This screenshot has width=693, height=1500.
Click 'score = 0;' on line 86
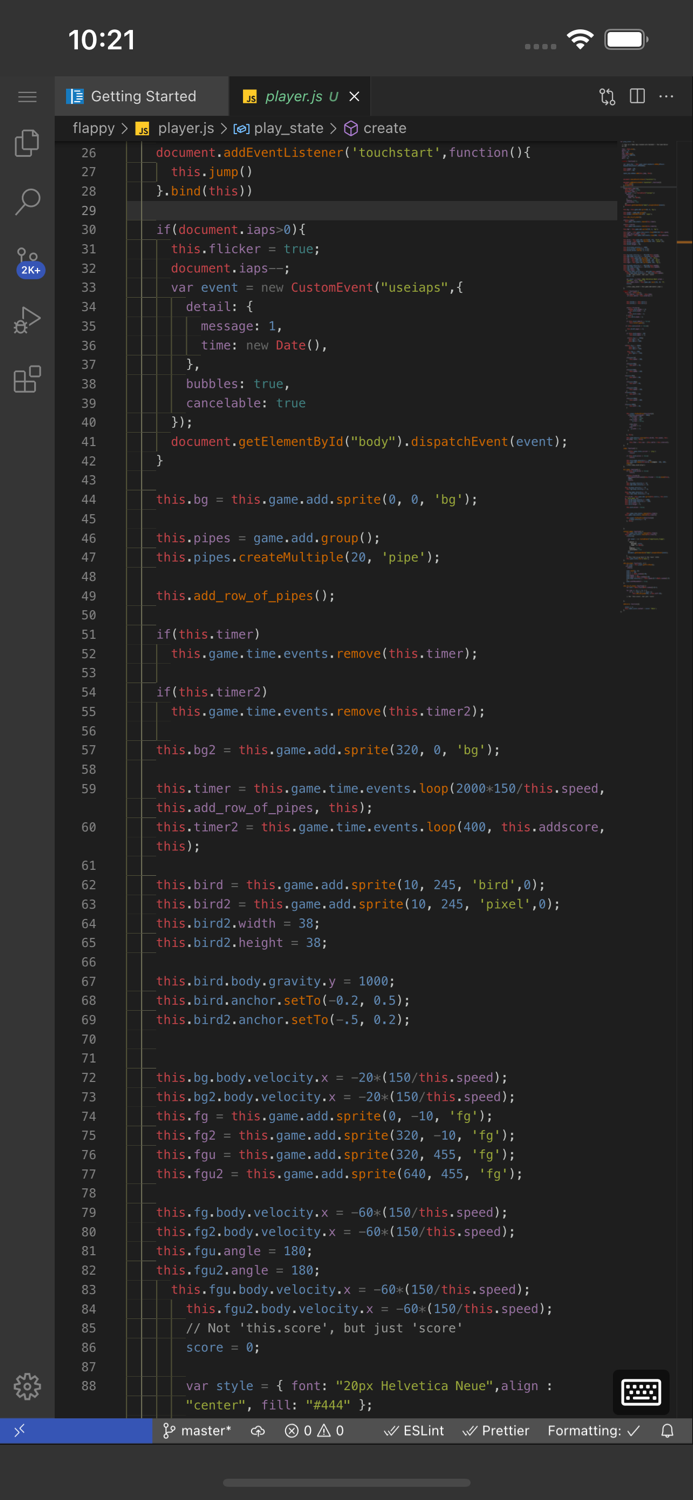tap(223, 1347)
